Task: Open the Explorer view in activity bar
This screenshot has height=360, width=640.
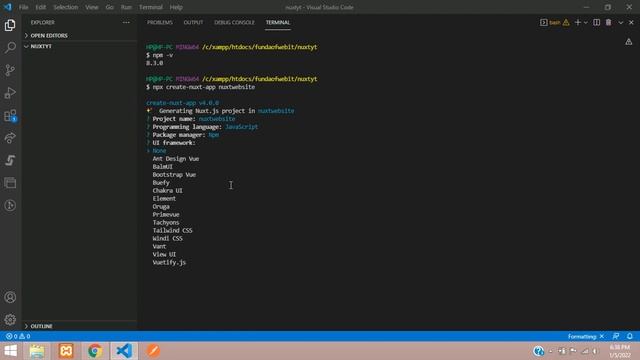Action: 10,25
